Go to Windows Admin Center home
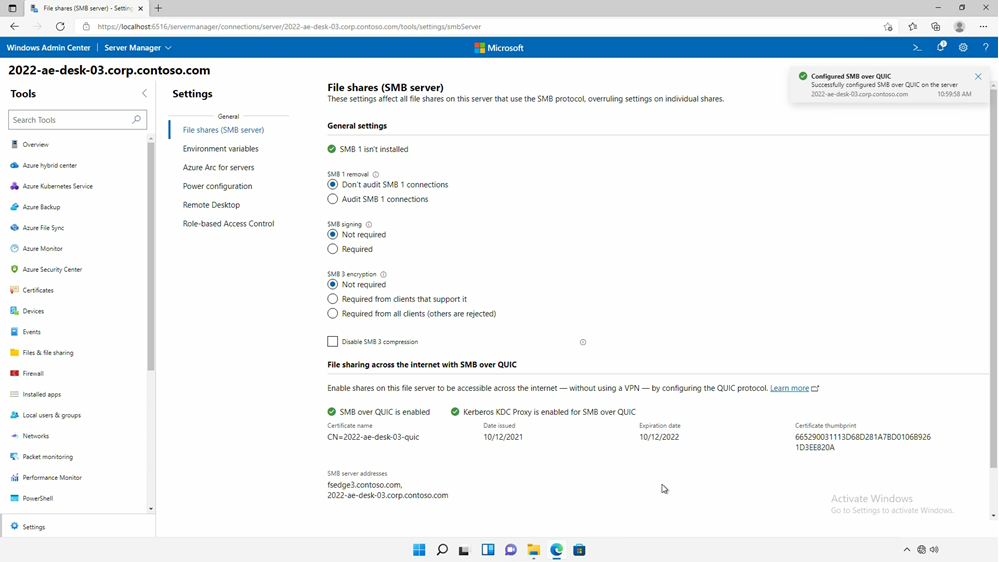Viewport: 999px width, 562px height. [x=48, y=48]
